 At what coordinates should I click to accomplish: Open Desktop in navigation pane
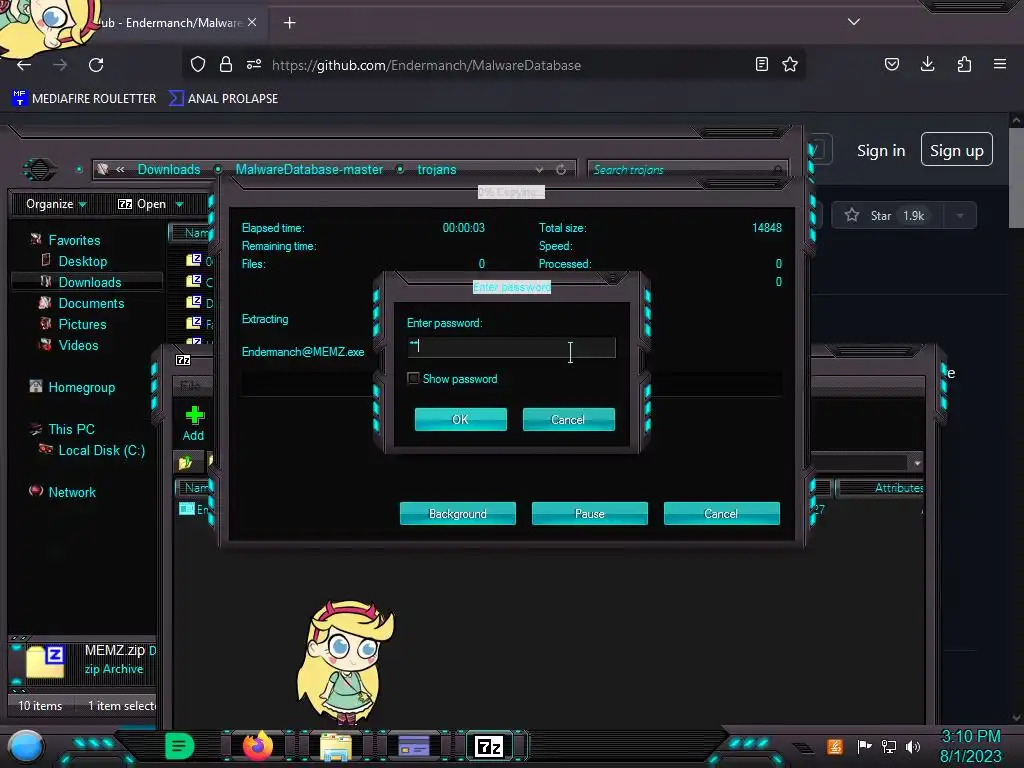coord(82,261)
